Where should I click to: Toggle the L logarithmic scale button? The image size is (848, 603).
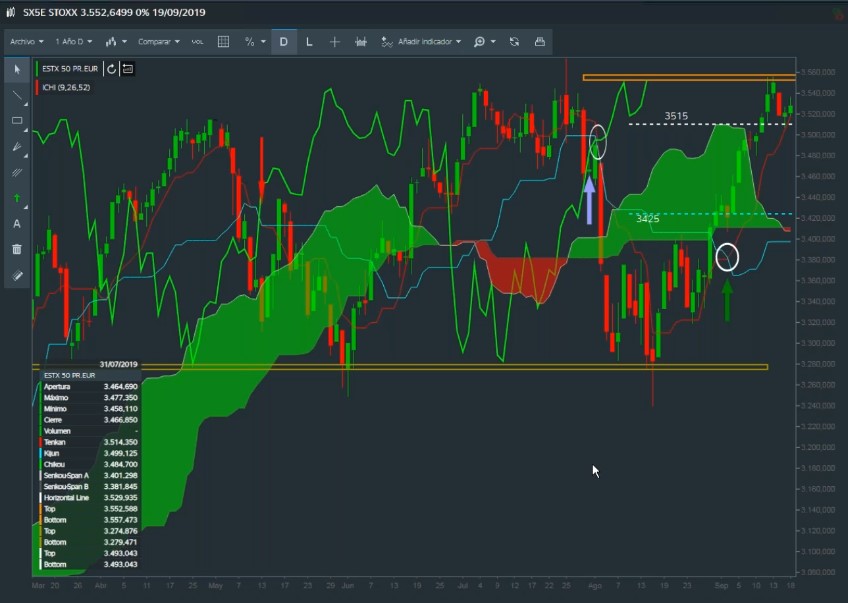[309, 42]
